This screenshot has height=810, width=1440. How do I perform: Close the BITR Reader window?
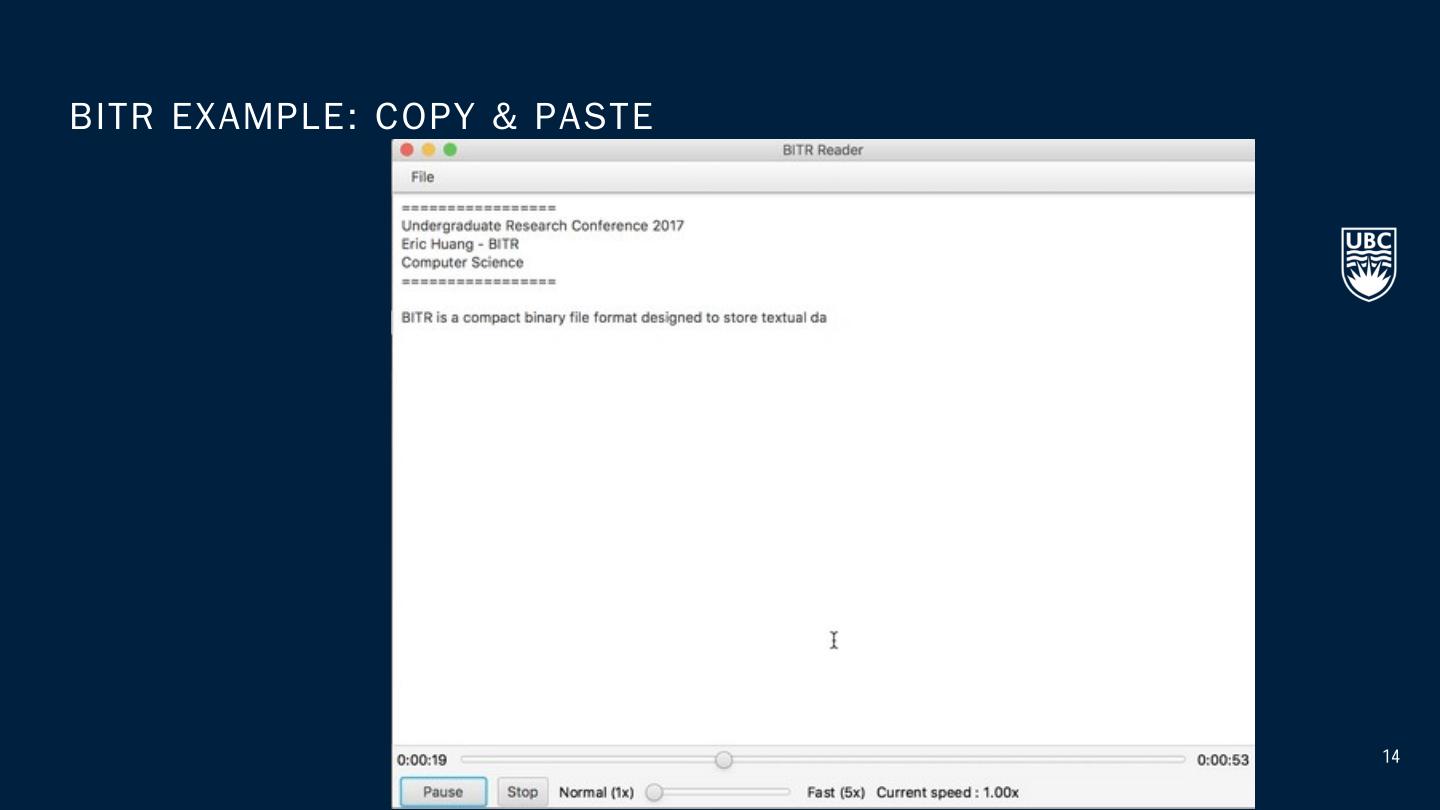click(407, 150)
